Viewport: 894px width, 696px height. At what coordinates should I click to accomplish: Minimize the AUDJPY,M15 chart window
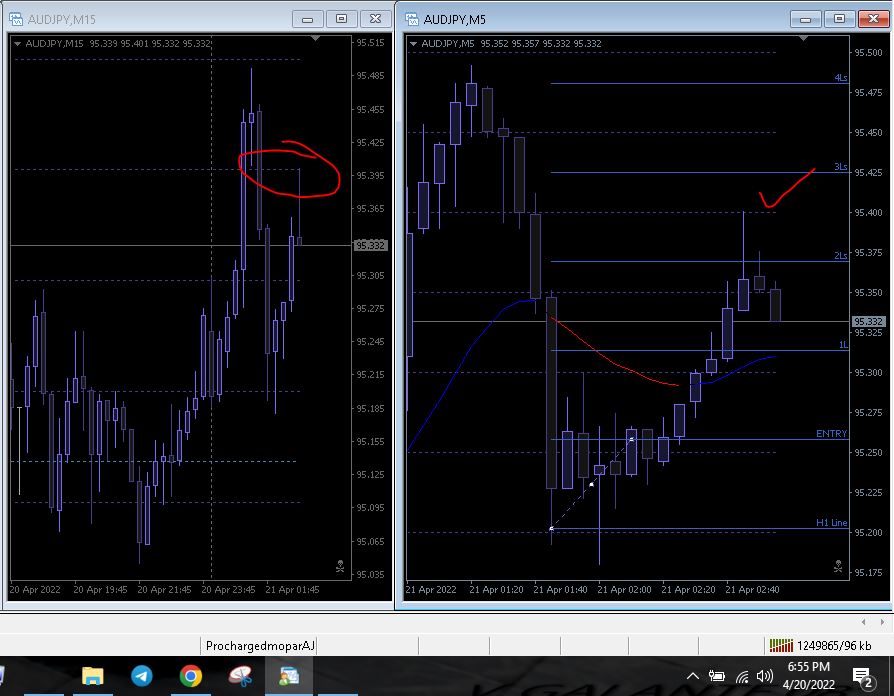coord(307,19)
